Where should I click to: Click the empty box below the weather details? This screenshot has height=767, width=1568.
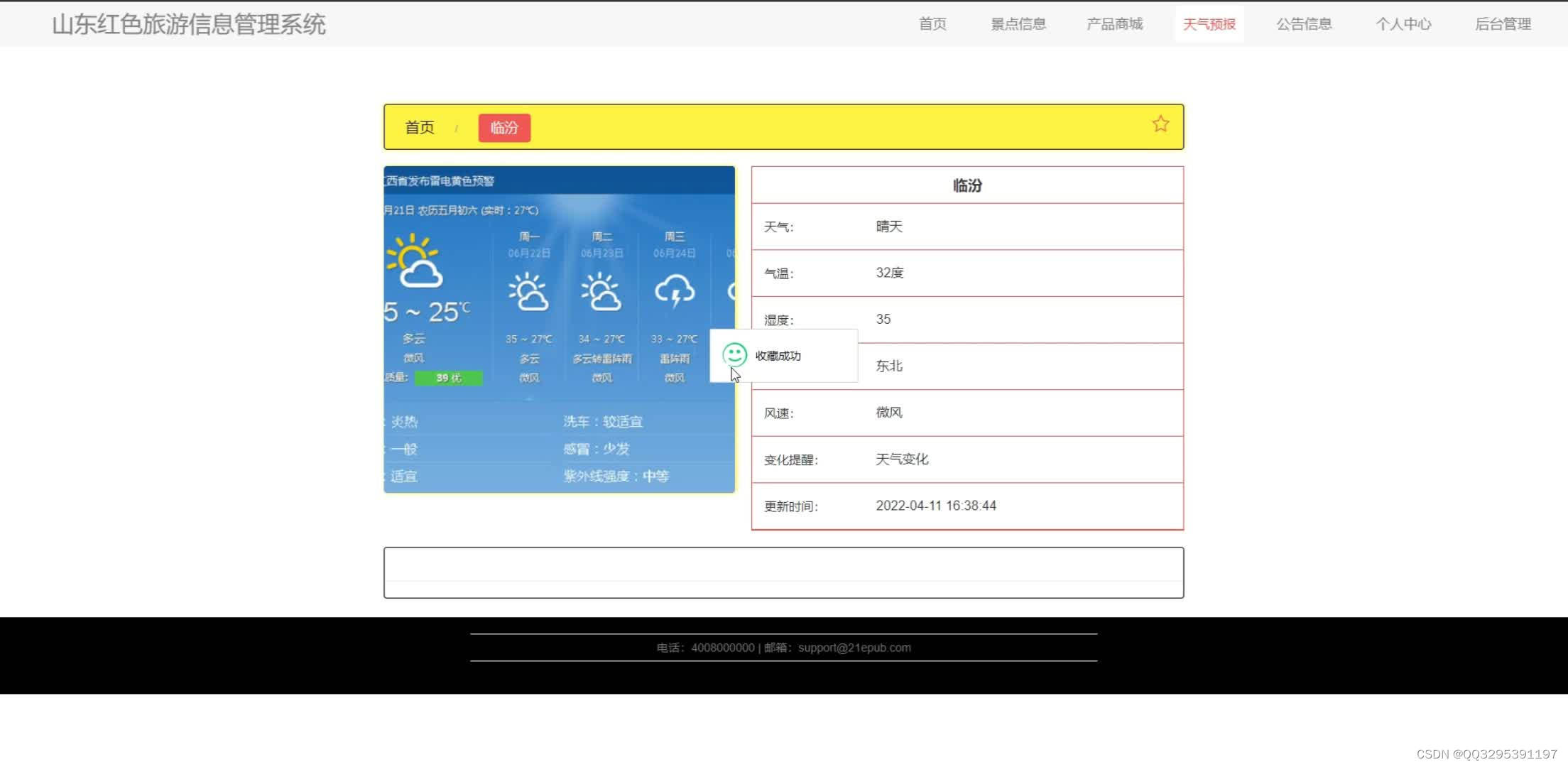coord(784,572)
